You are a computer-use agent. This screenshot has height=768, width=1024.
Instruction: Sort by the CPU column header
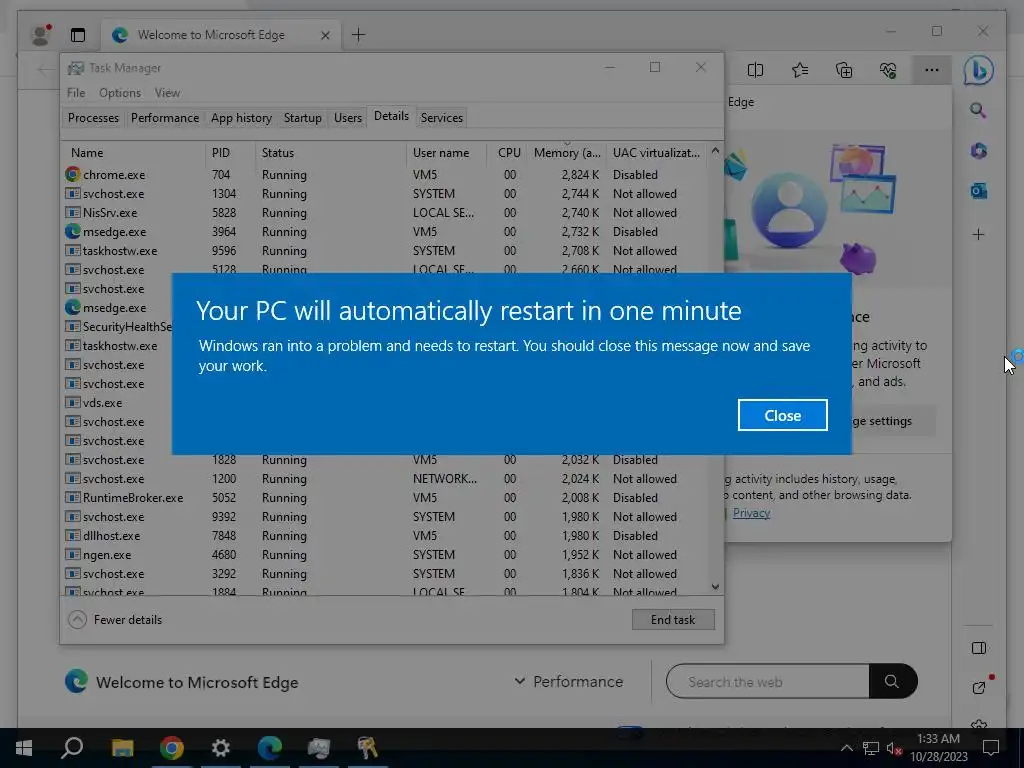507,153
